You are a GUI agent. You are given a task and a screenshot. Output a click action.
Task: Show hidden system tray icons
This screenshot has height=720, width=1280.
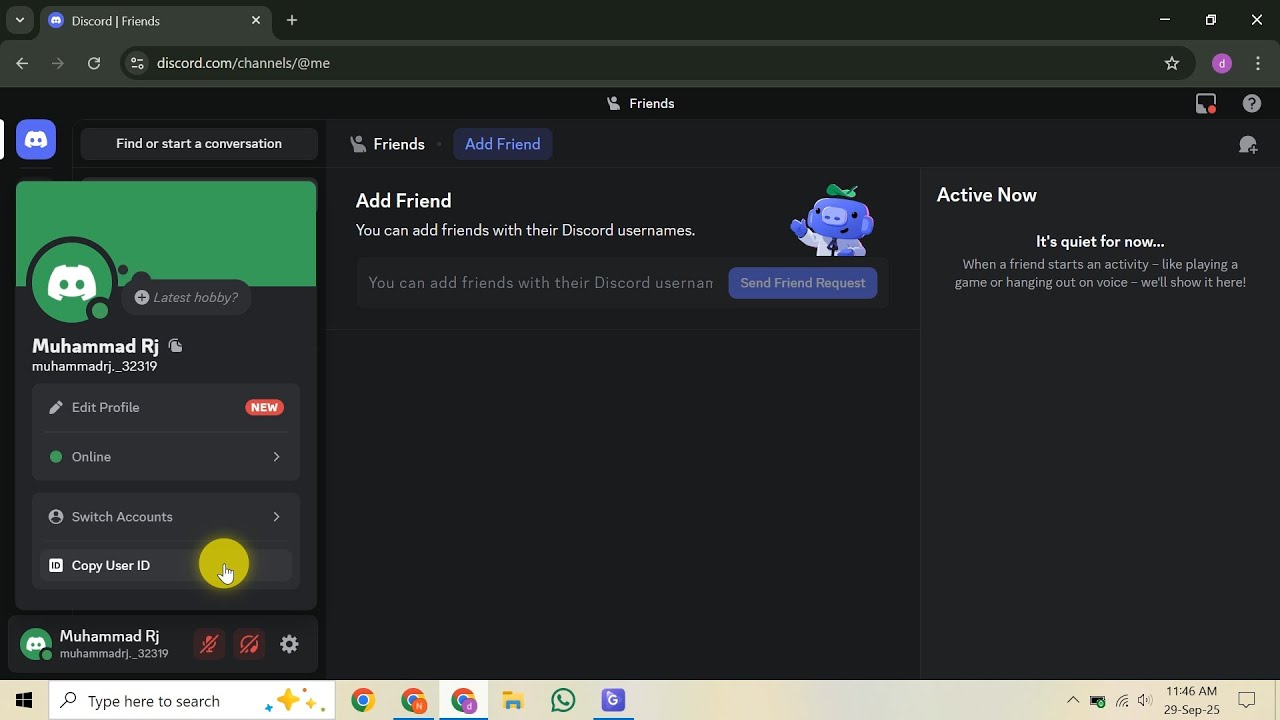pyautogui.click(x=1073, y=701)
